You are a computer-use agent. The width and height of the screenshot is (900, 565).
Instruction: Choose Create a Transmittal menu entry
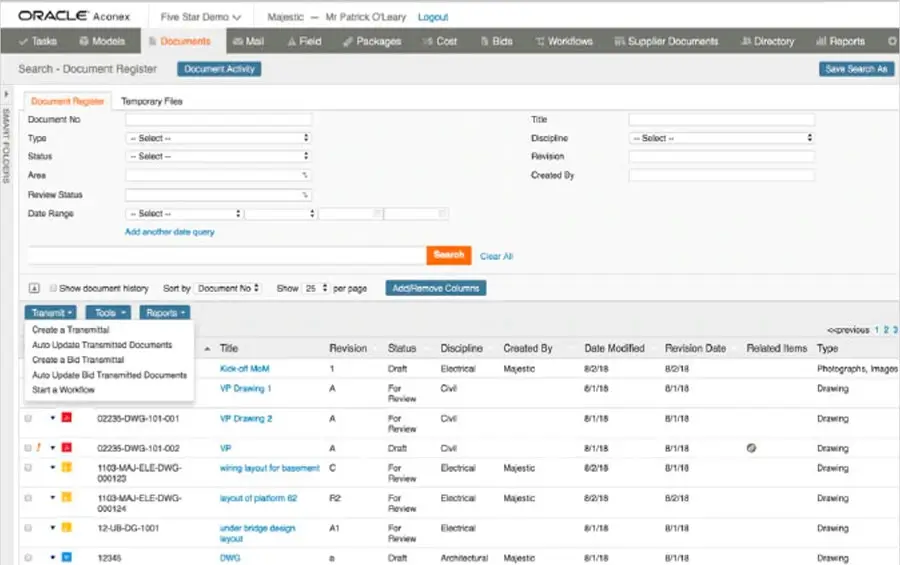coord(71,330)
